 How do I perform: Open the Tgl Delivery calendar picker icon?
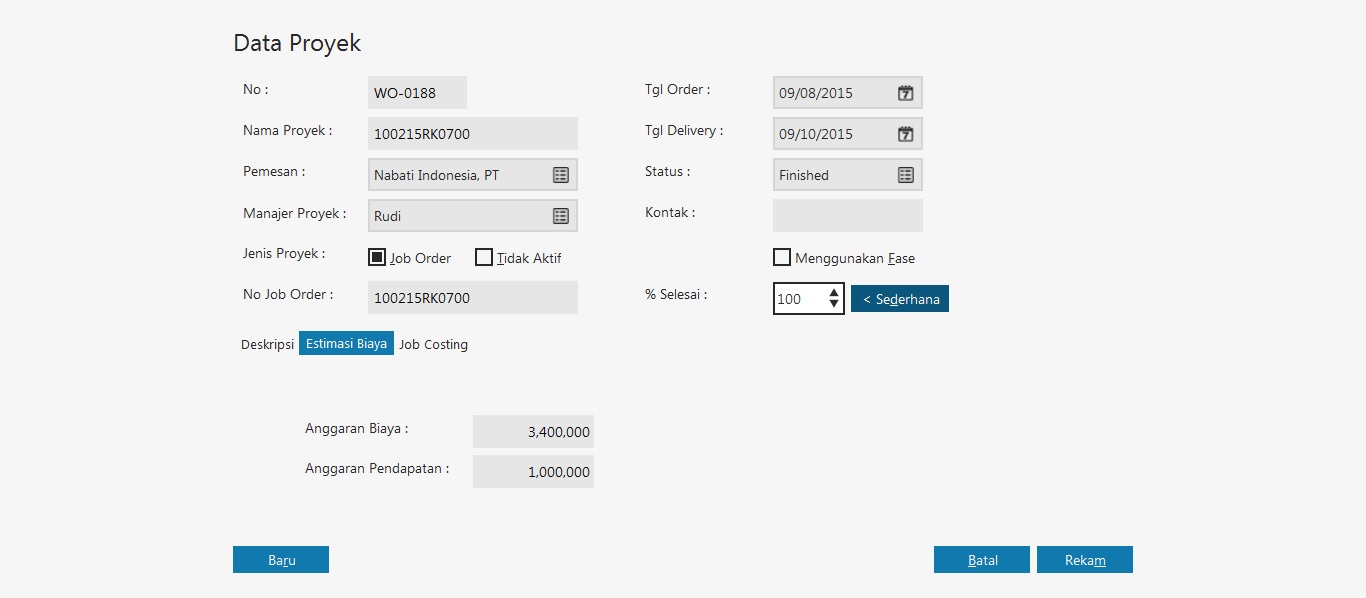point(905,134)
